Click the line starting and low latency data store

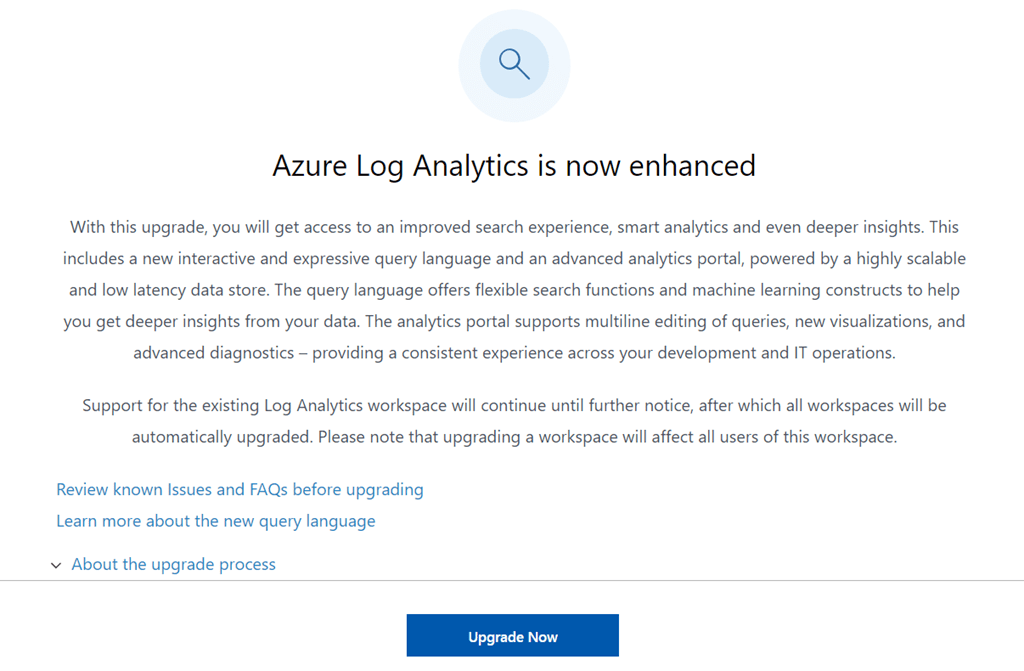(514, 290)
